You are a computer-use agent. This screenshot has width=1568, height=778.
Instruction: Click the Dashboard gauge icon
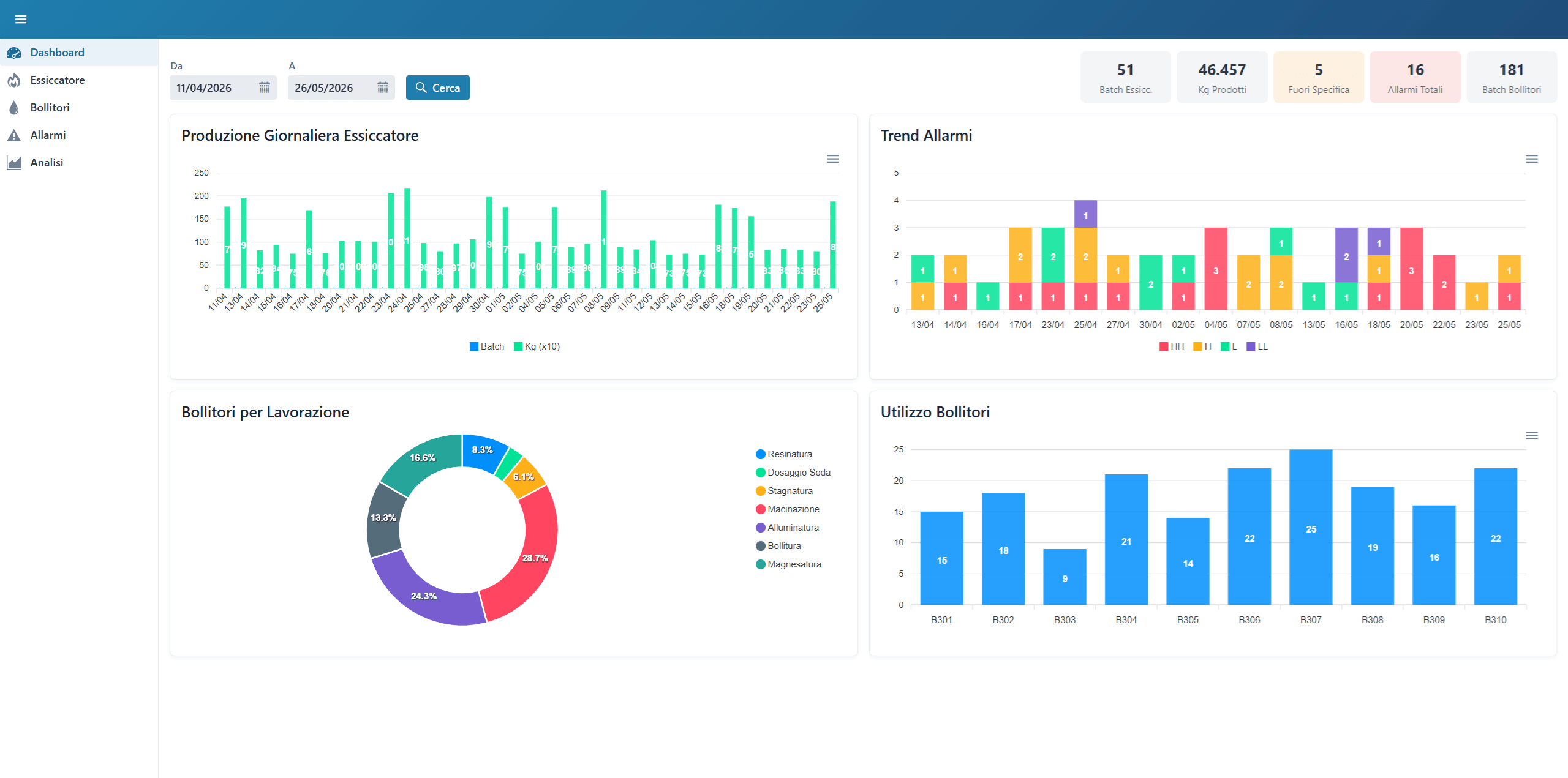click(14, 53)
